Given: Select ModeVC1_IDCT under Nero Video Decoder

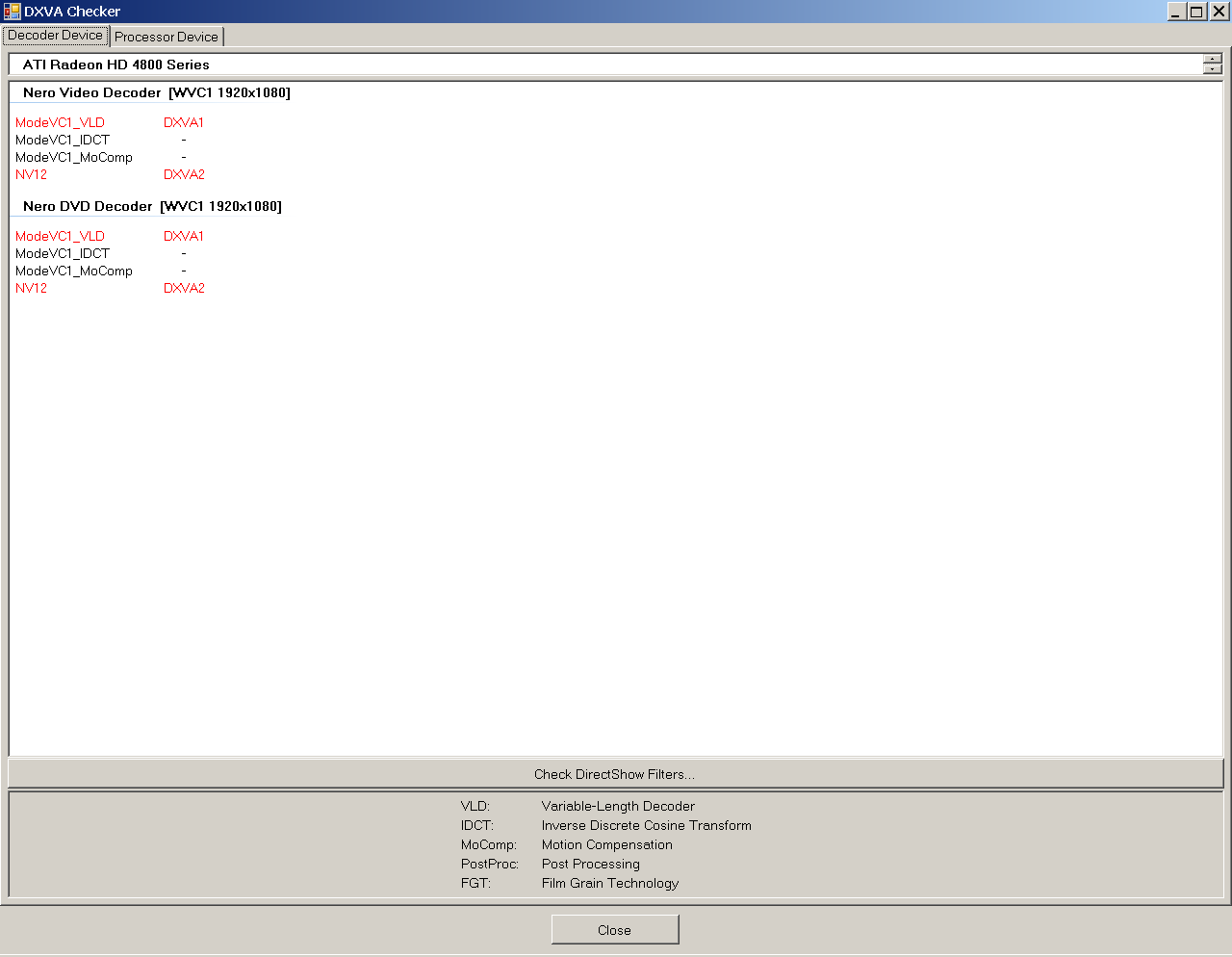Looking at the screenshot, I should (x=63, y=140).
